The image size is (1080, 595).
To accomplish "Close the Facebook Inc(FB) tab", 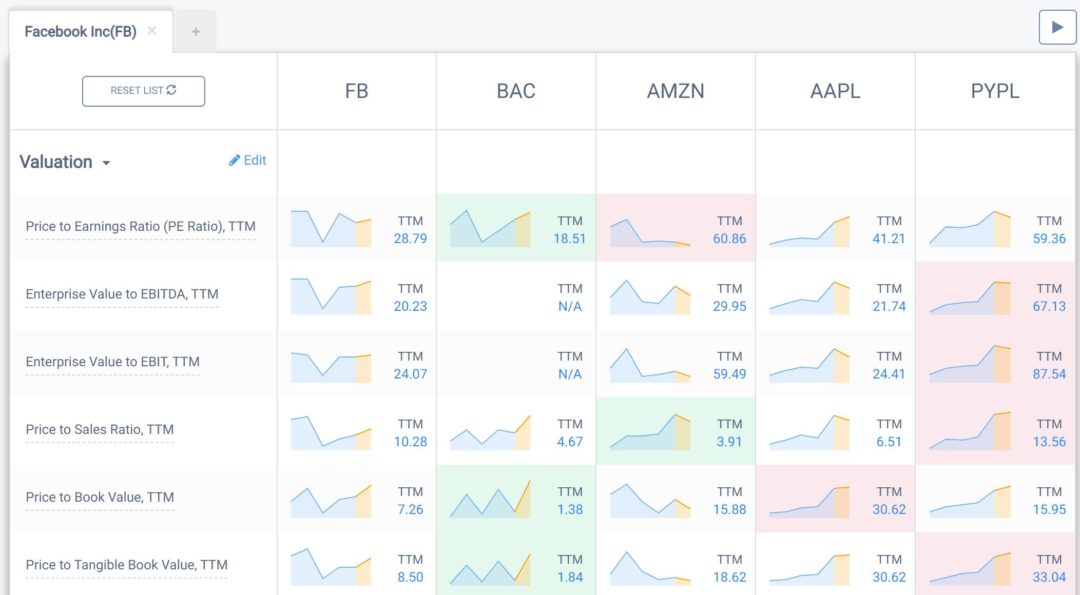I will pyautogui.click(x=152, y=30).
